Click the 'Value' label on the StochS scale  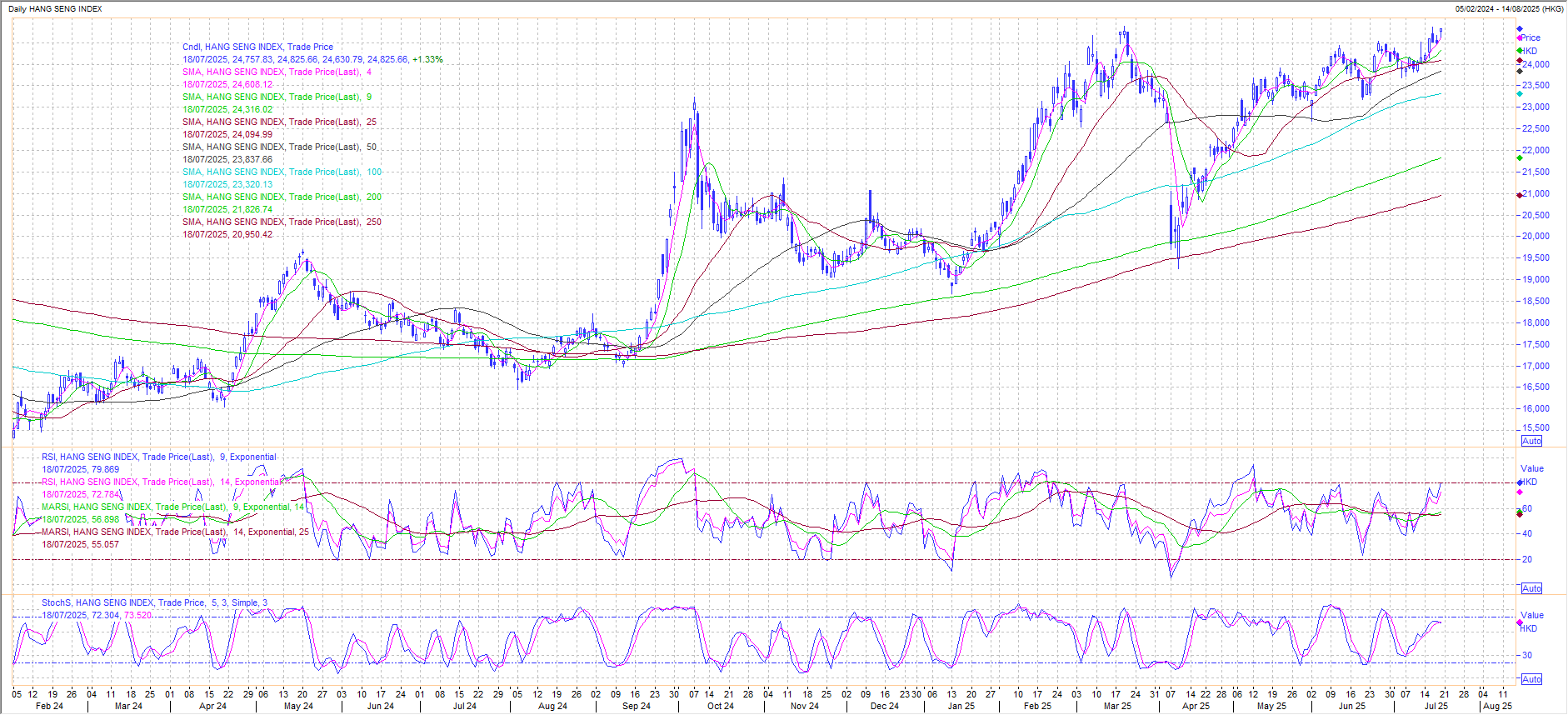tap(1532, 615)
